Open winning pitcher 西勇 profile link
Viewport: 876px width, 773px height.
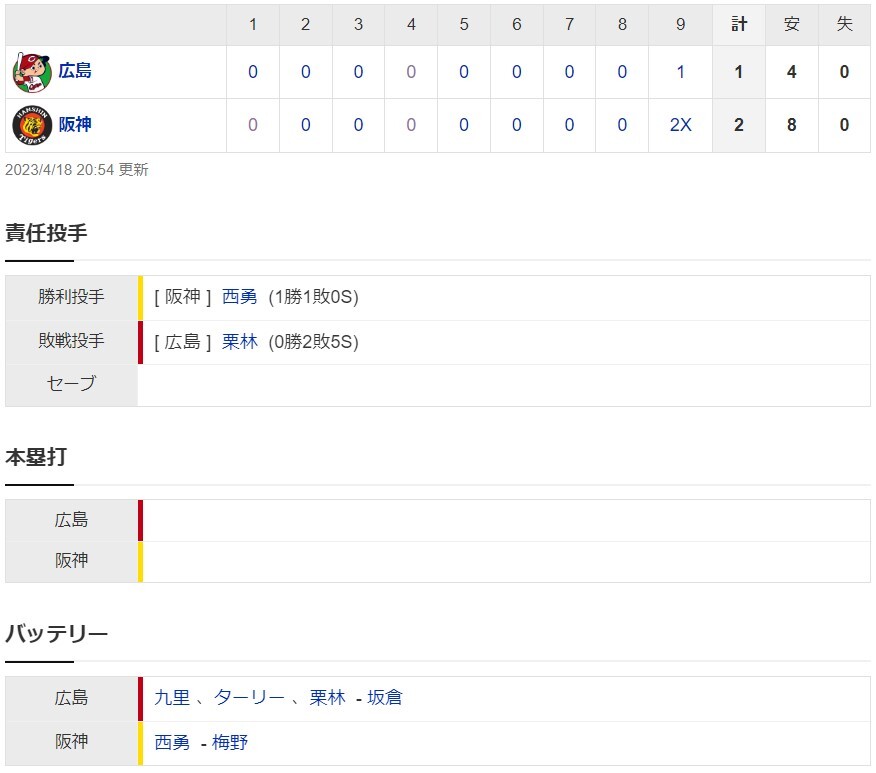[x=239, y=297]
